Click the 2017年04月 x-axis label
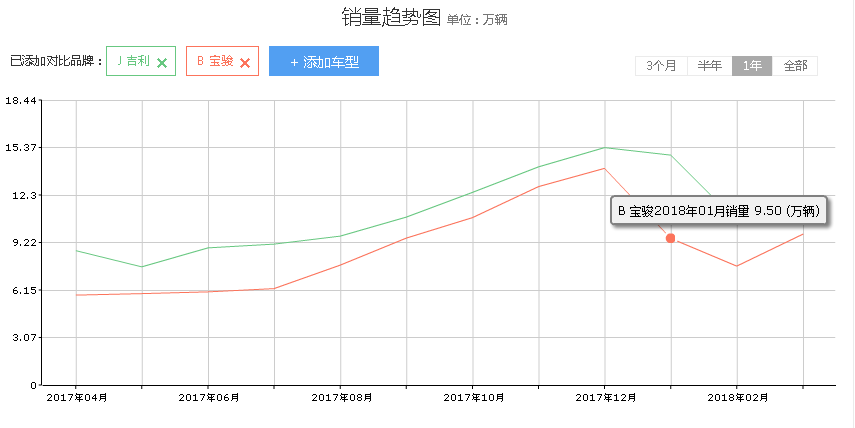 77,397
